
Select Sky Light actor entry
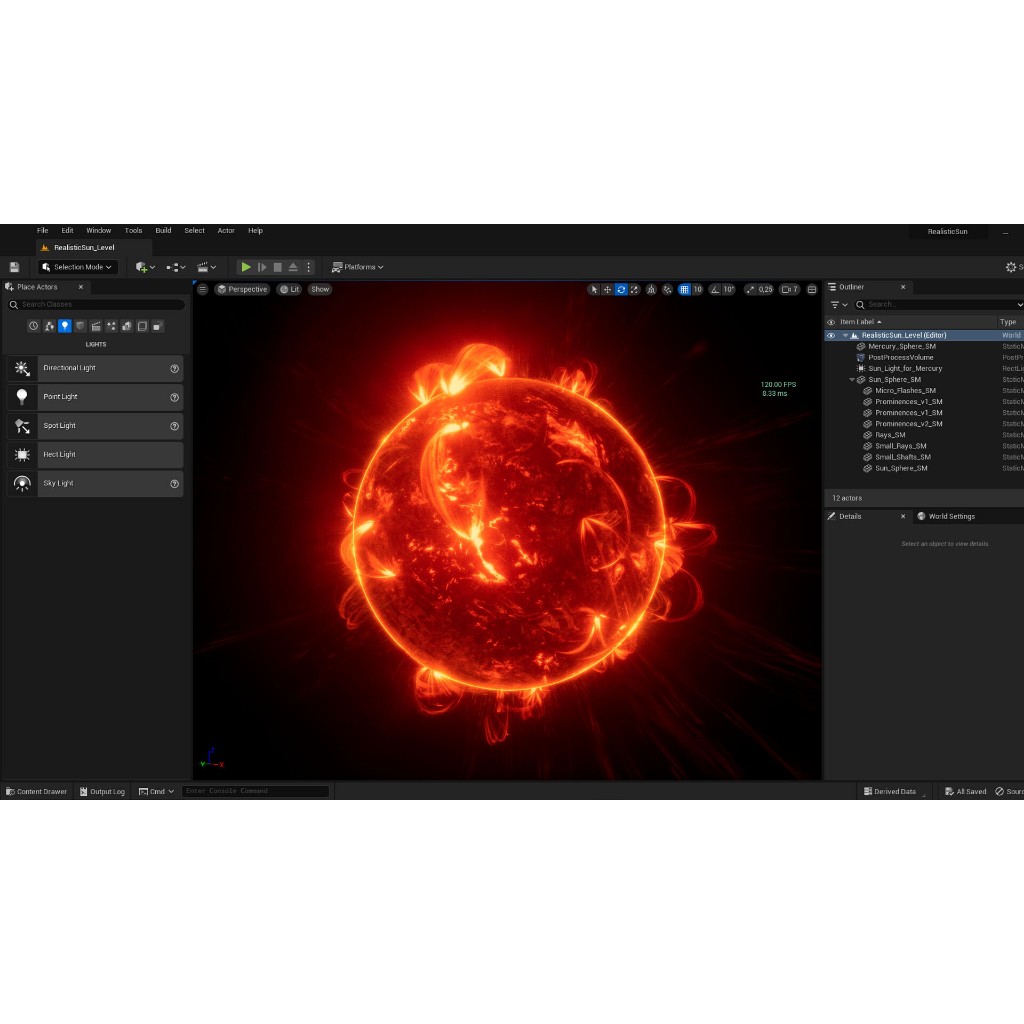pyautogui.click(x=95, y=483)
